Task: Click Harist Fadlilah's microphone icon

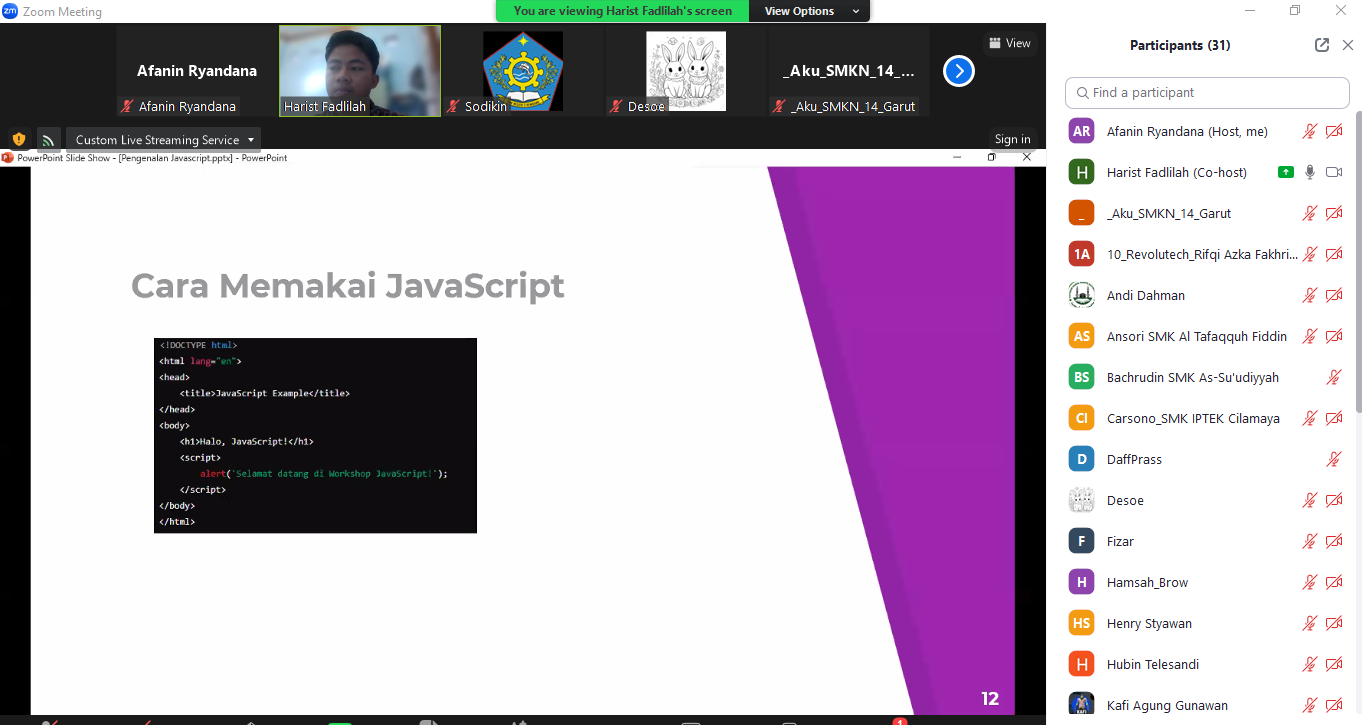Action: pos(1310,172)
